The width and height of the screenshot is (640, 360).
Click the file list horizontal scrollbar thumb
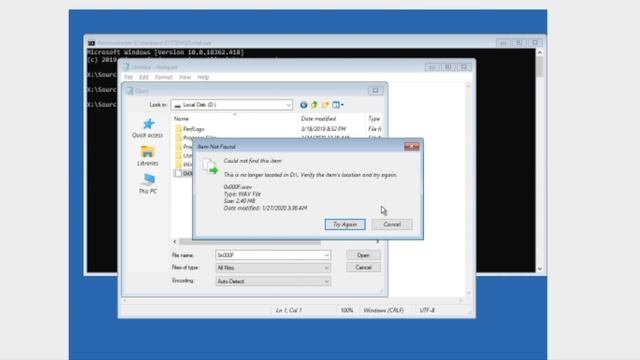250,242
